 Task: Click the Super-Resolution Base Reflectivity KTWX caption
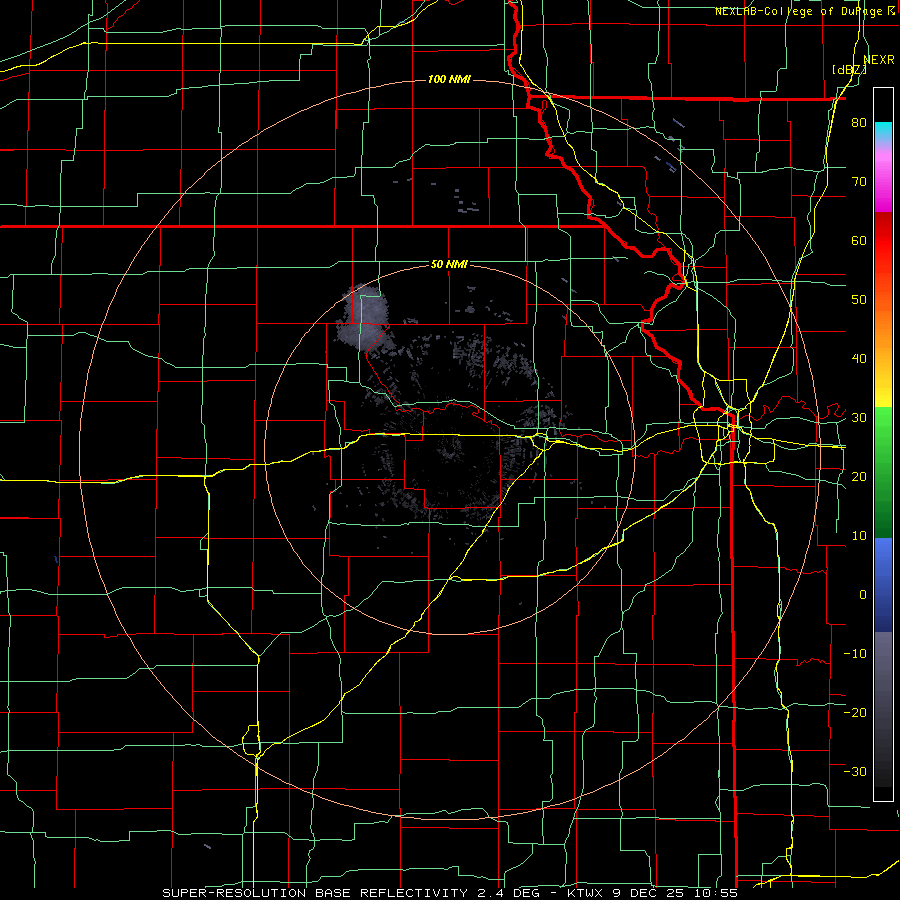coord(449,893)
